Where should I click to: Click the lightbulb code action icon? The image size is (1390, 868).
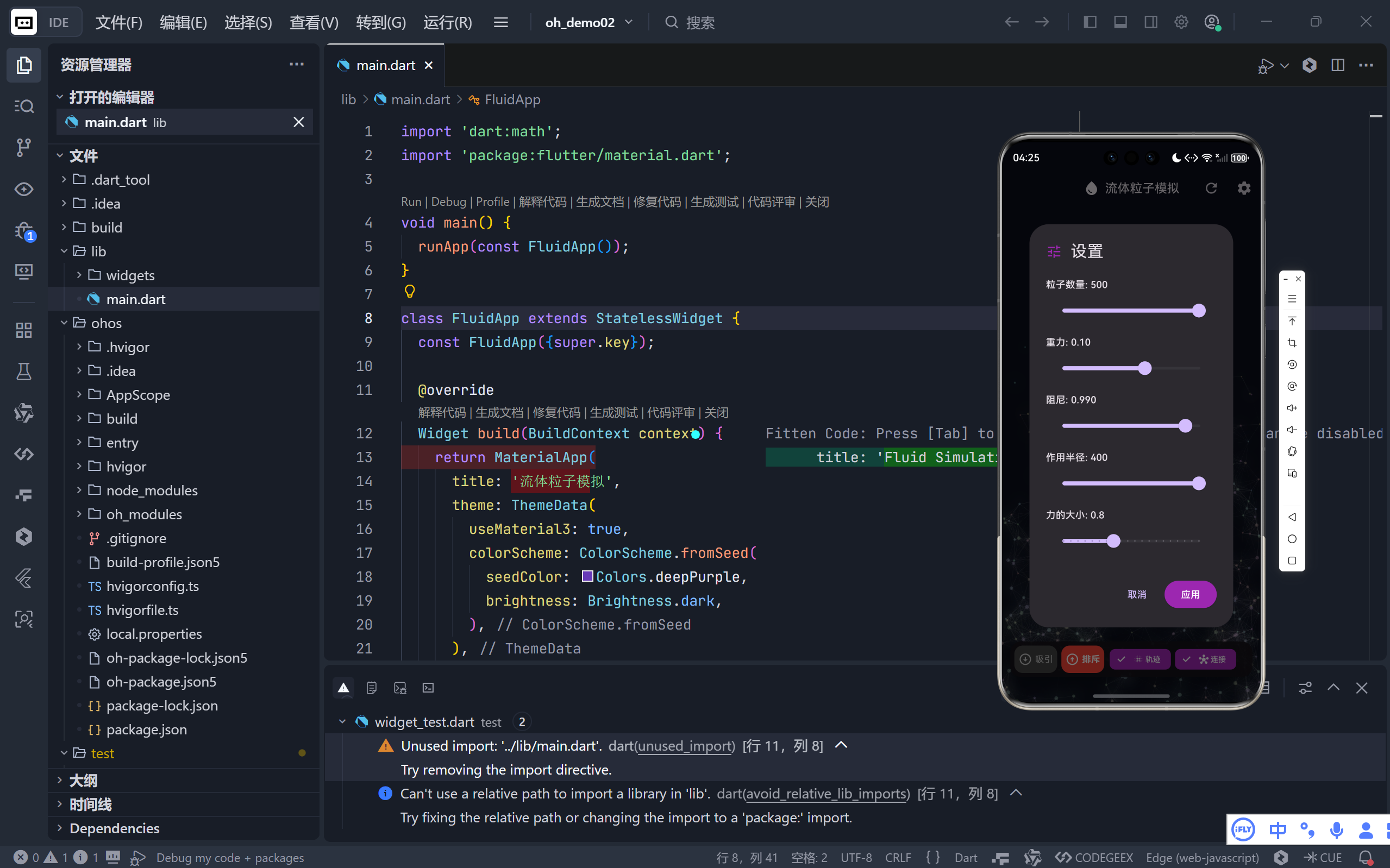pos(409,292)
